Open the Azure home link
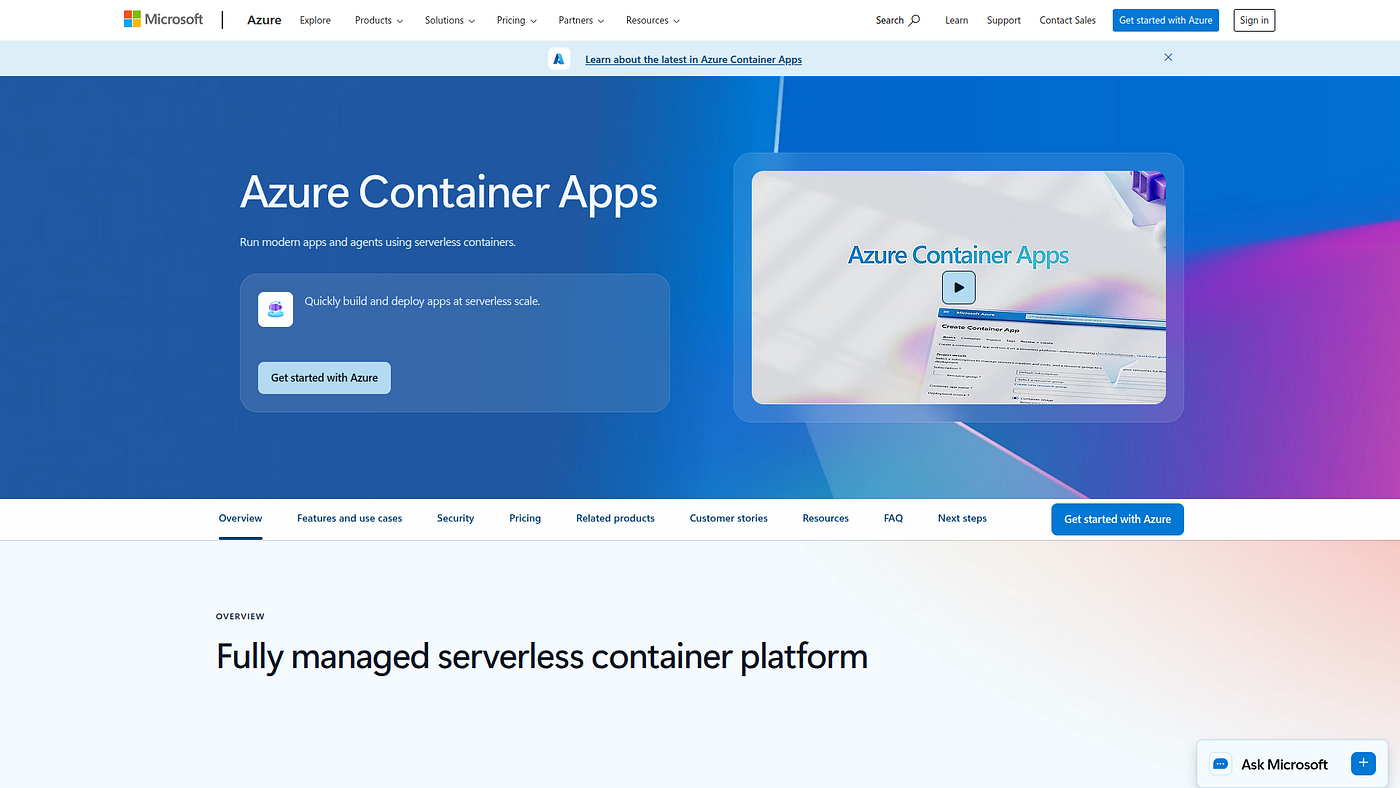Image resolution: width=1400 pixels, height=788 pixels. pyautogui.click(x=264, y=20)
